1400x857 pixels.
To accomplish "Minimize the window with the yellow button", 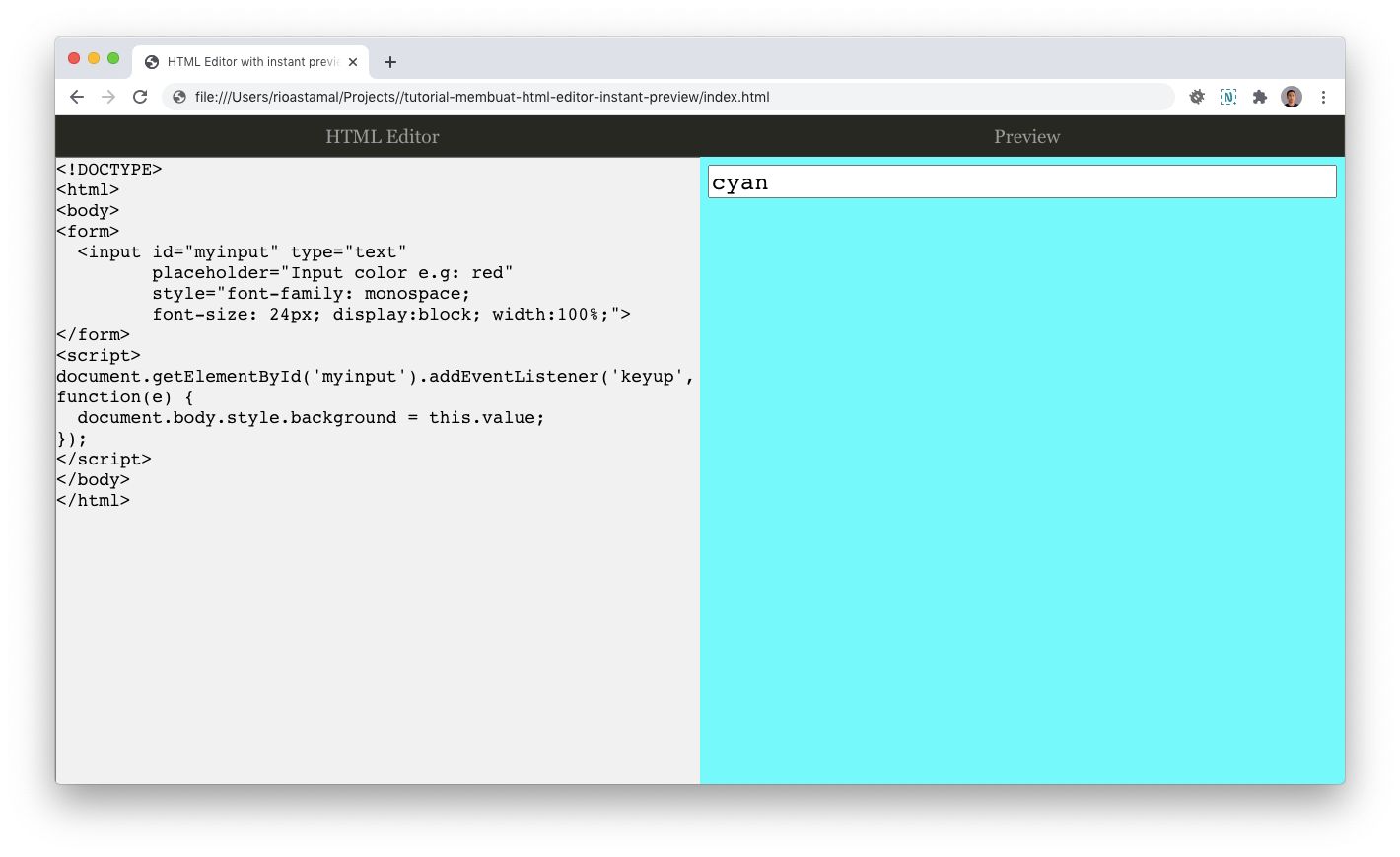I will point(94,58).
